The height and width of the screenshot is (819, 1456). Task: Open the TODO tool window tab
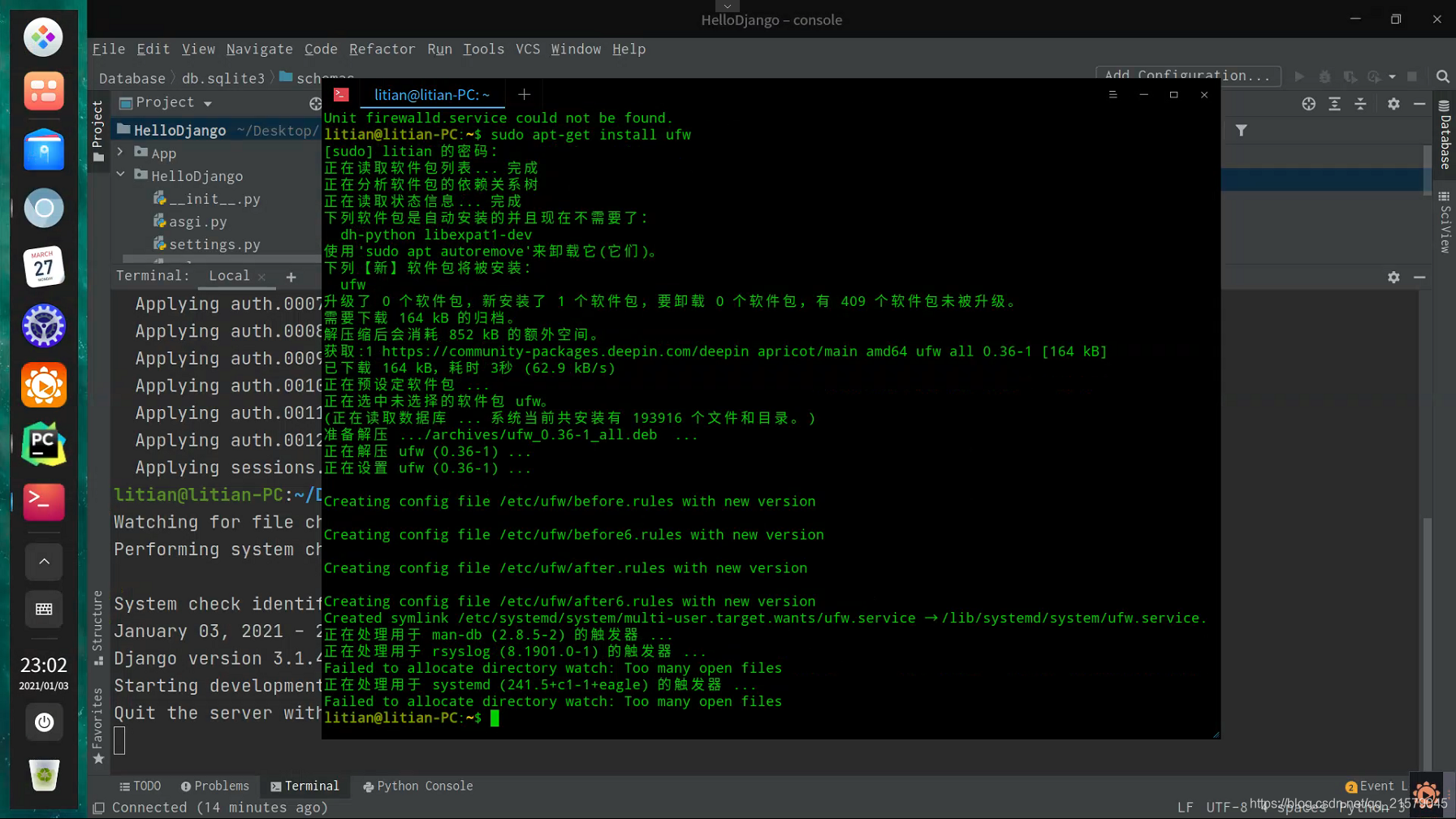tap(140, 786)
